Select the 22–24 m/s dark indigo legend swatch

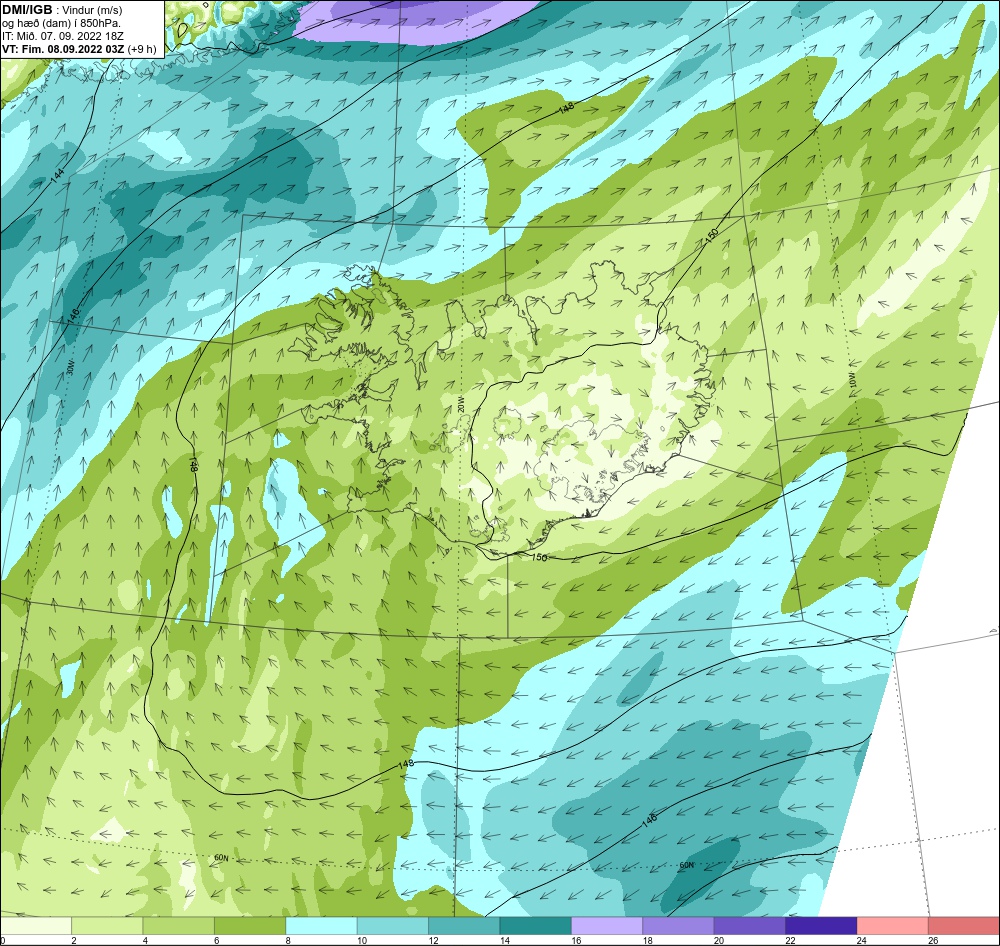point(821,925)
